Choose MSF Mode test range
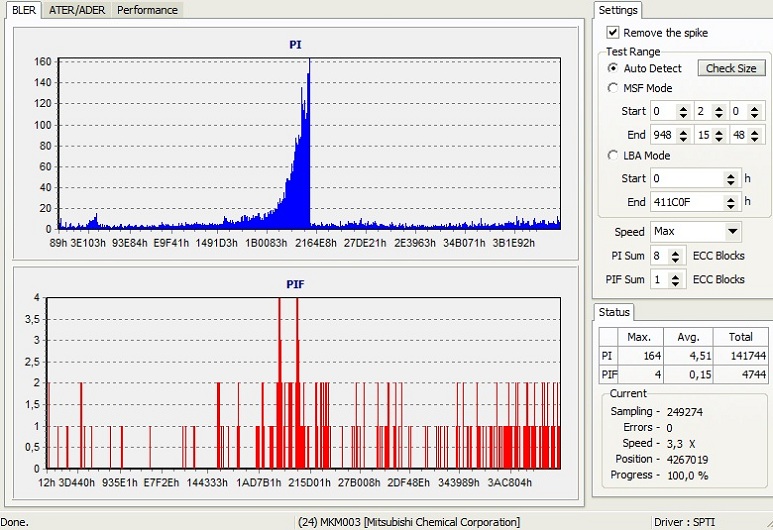773x530 pixels. tap(614, 88)
